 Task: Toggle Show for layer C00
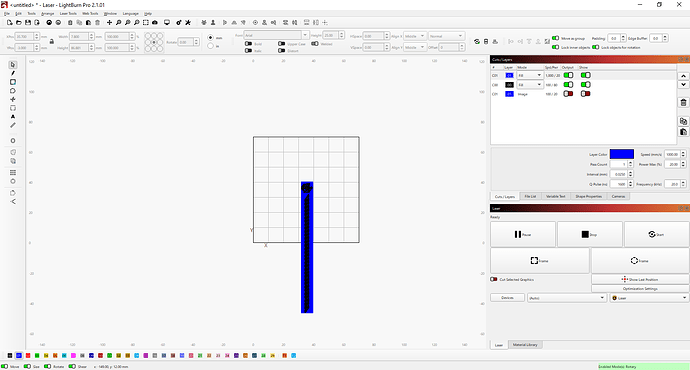585,84
